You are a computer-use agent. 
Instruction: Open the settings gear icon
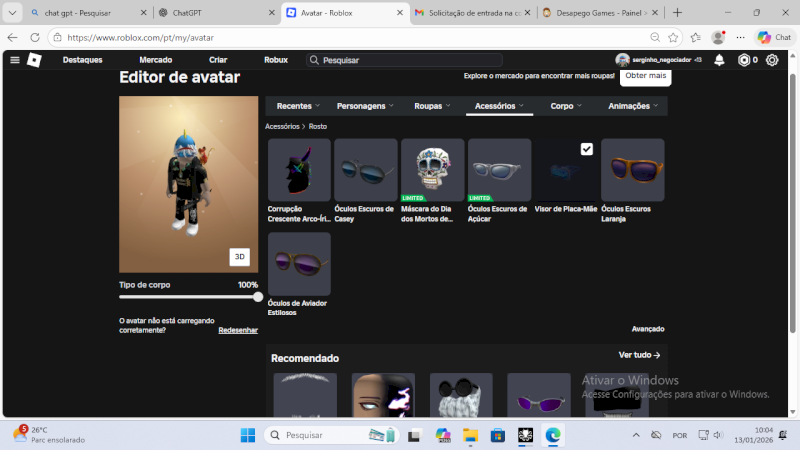(x=772, y=60)
